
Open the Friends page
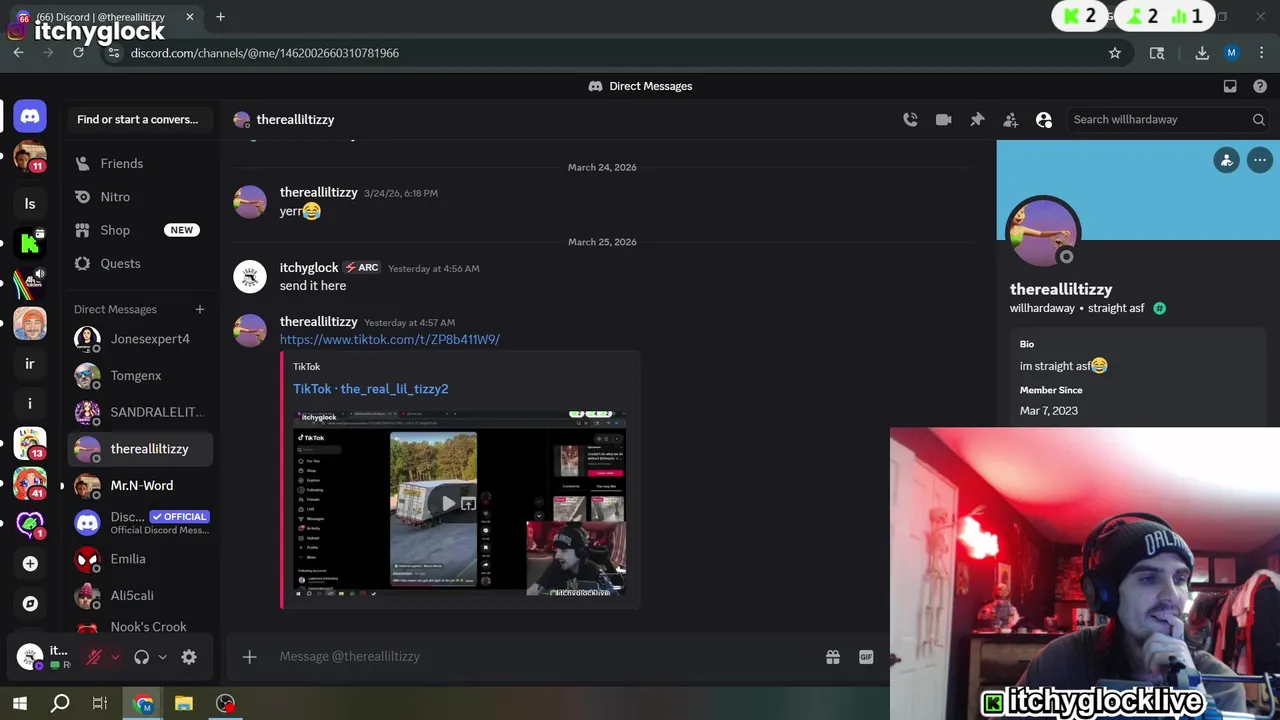pyautogui.click(x=140, y=163)
